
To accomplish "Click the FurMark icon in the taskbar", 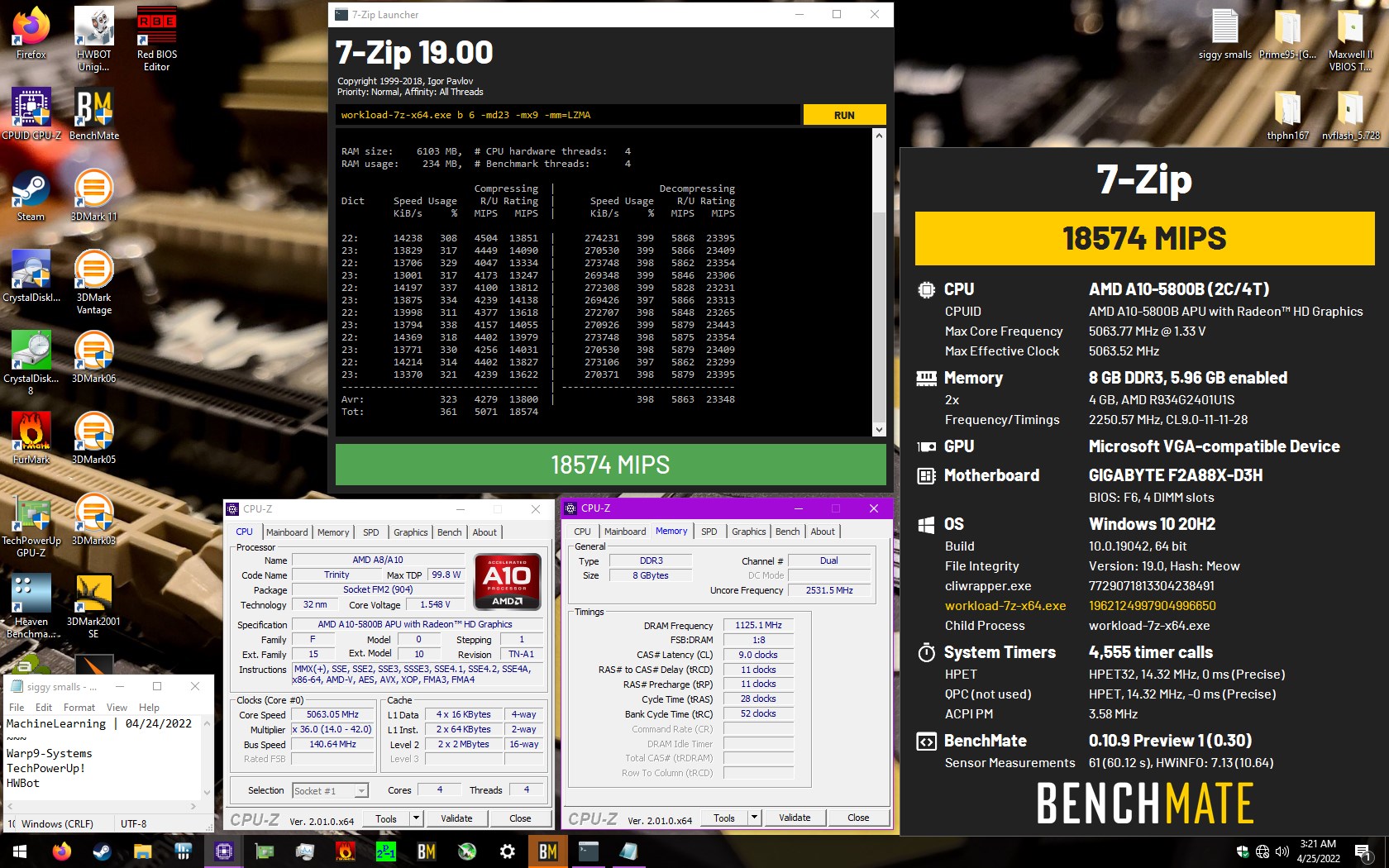I will (346, 851).
